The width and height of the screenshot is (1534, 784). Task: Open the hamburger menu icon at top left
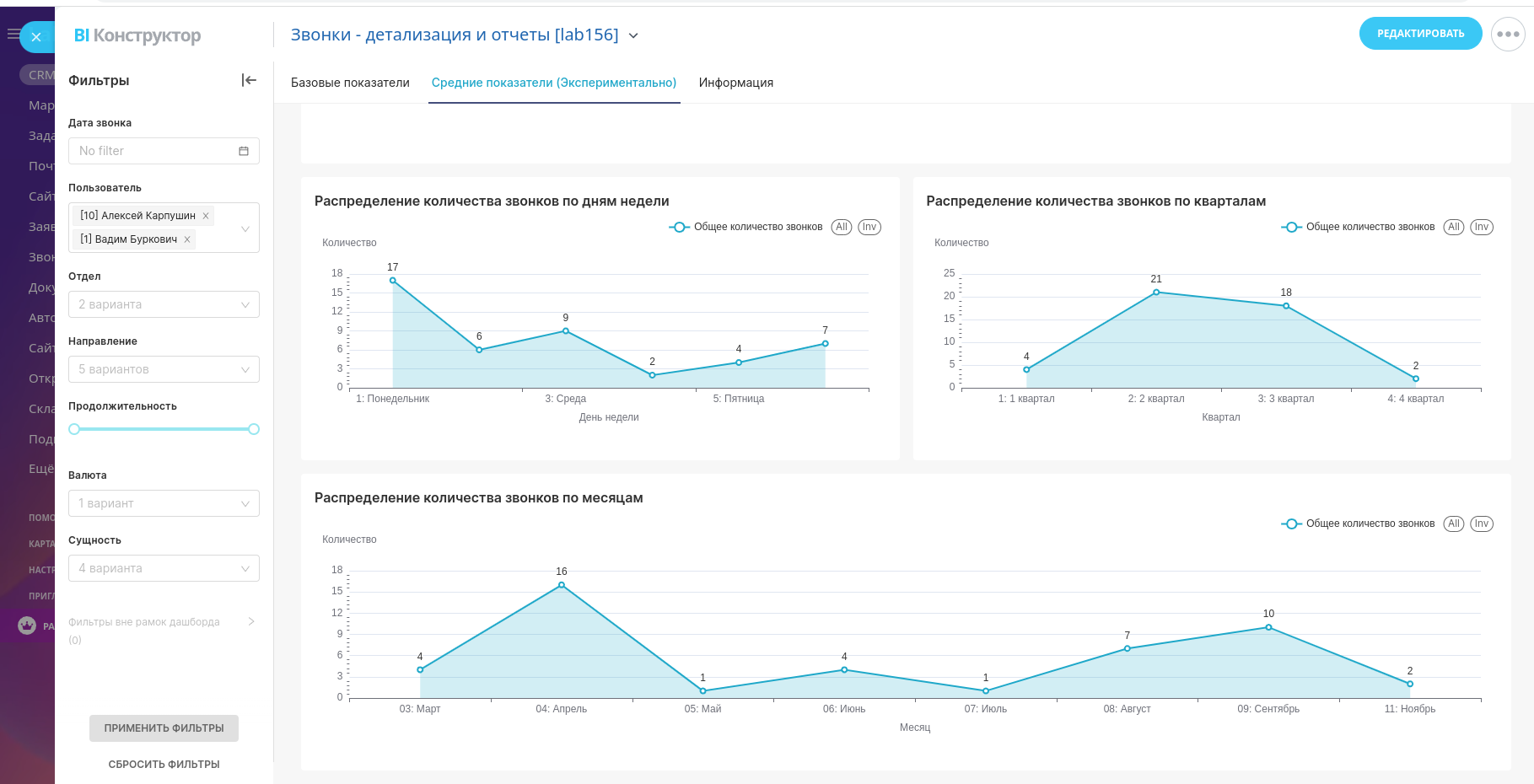coord(13,35)
